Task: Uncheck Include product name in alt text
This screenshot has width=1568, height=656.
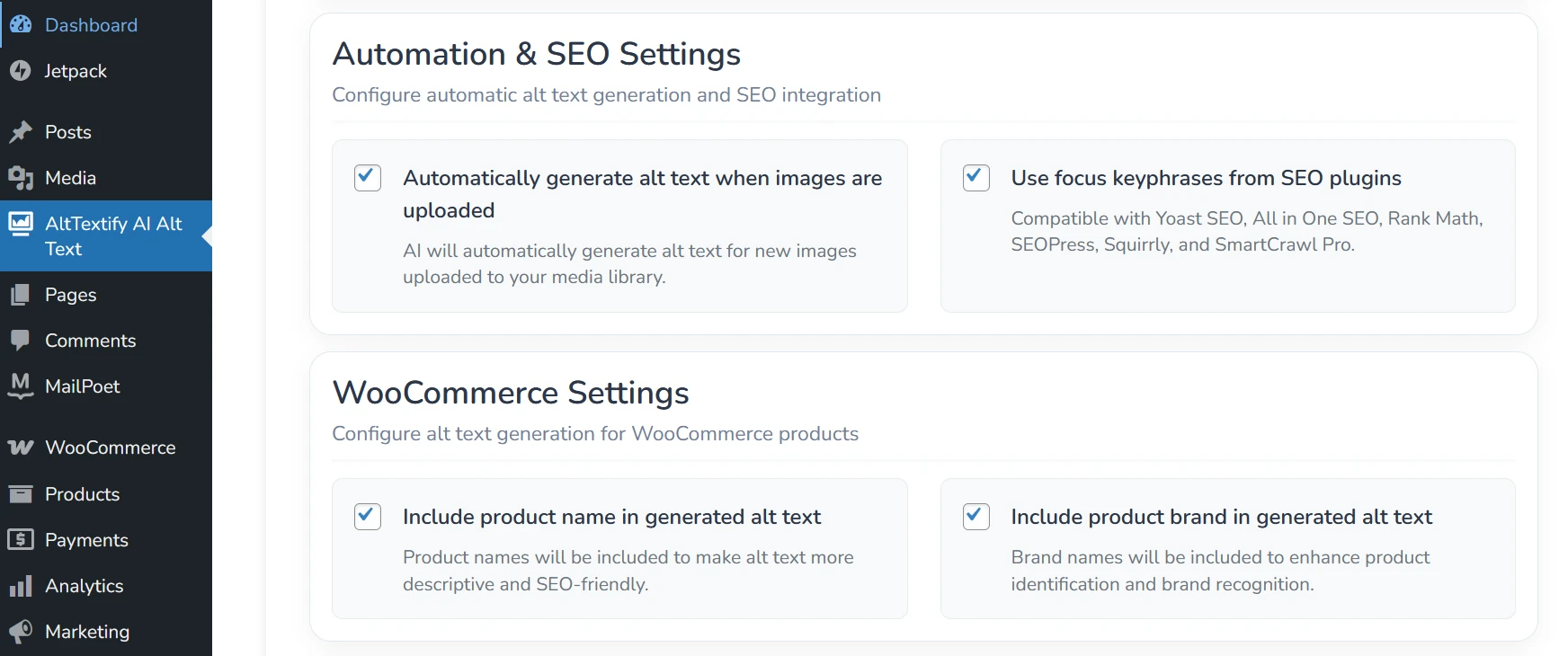Action: tap(368, 517)
